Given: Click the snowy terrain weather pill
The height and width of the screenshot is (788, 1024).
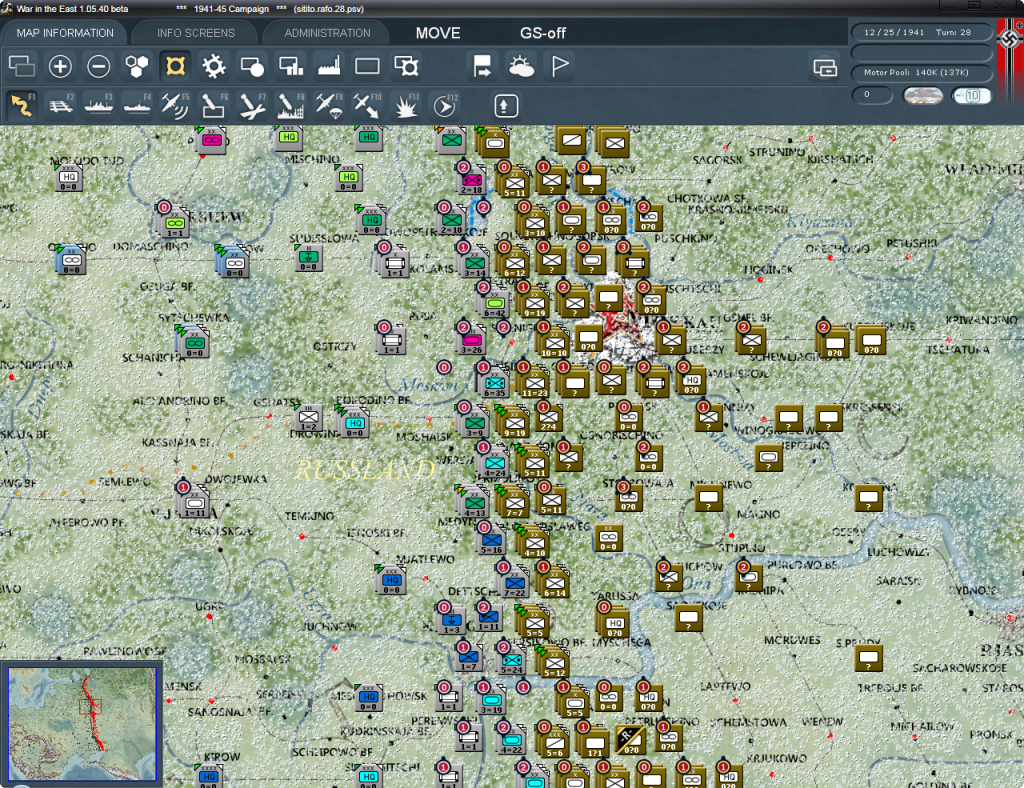Looking at the screenshot, I should coord(922,96).
